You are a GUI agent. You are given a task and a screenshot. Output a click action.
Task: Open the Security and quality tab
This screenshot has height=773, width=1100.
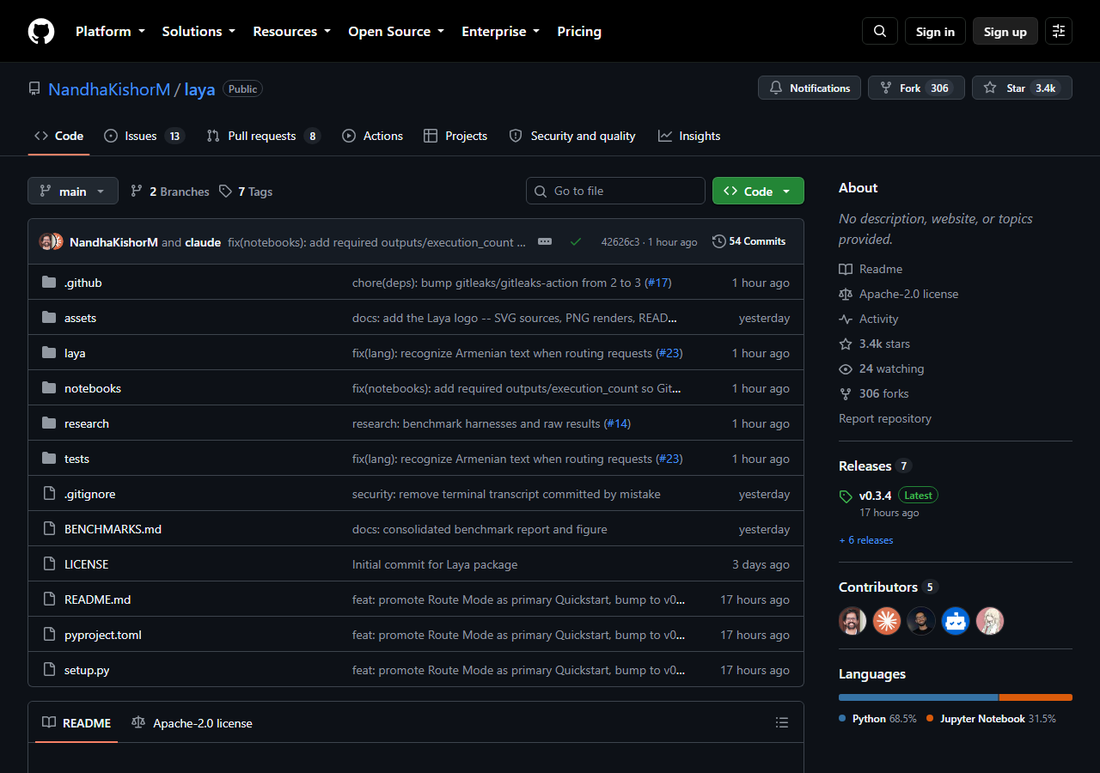coord(572,136)
